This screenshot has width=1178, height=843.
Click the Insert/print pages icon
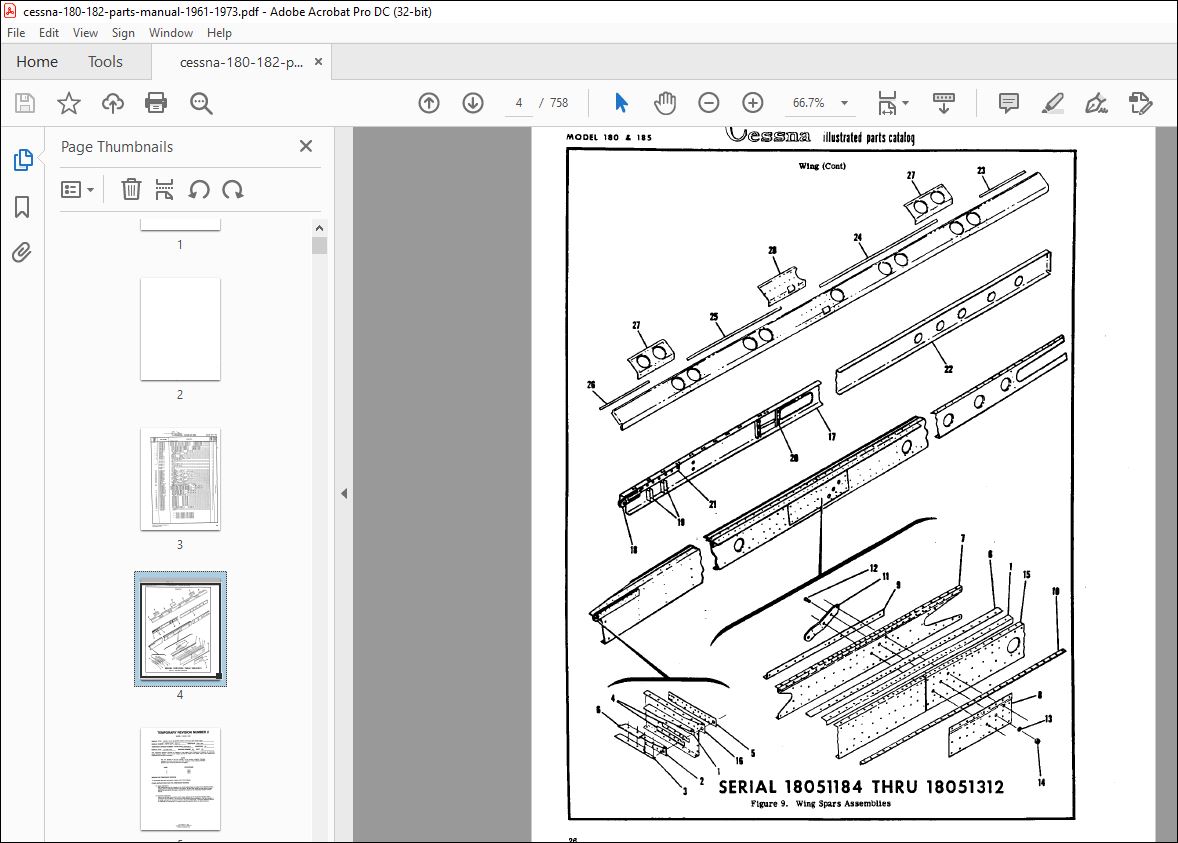click(165, 189)
